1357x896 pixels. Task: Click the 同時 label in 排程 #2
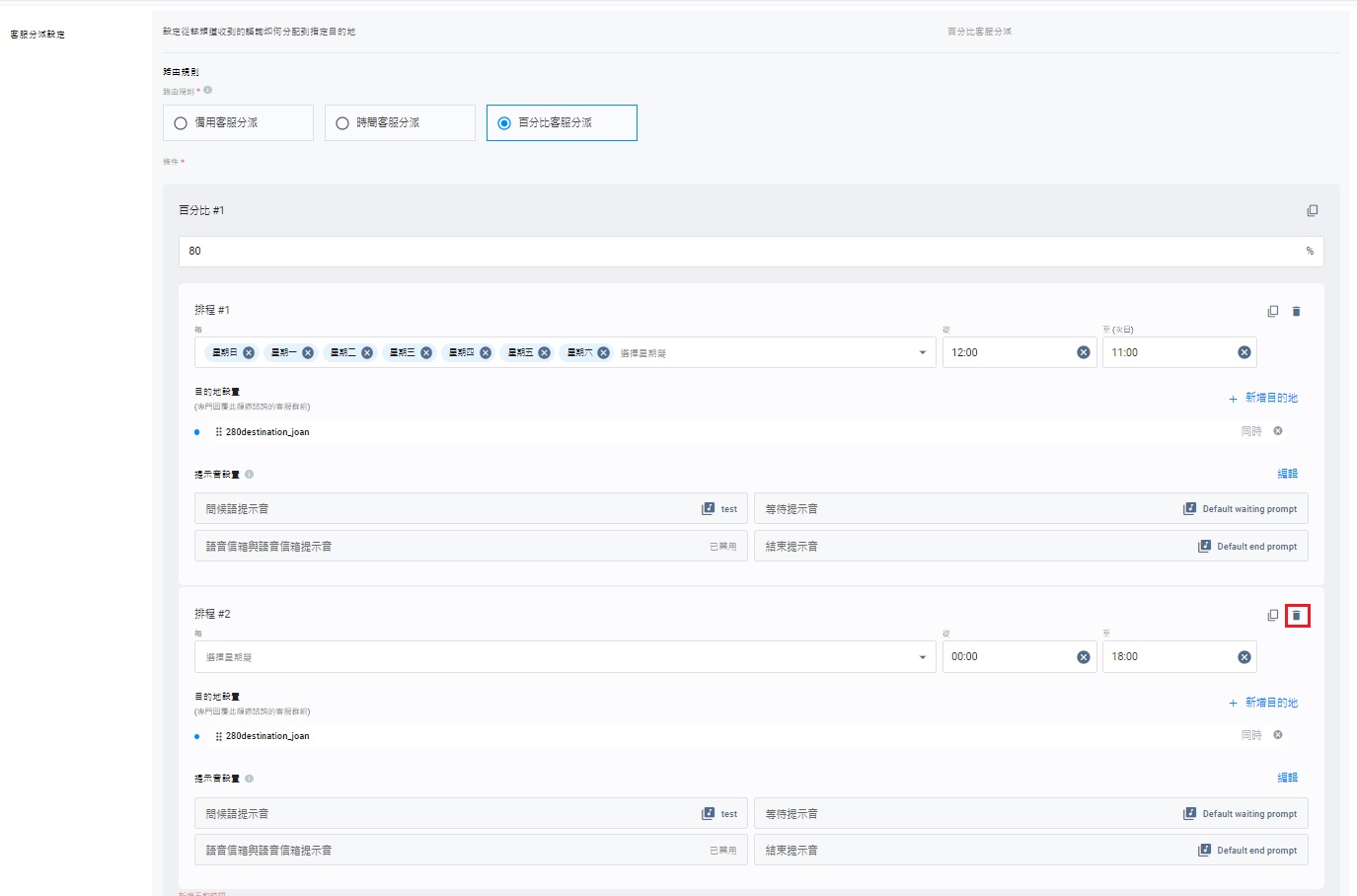pyautogui.click(x=1251, y=735)
